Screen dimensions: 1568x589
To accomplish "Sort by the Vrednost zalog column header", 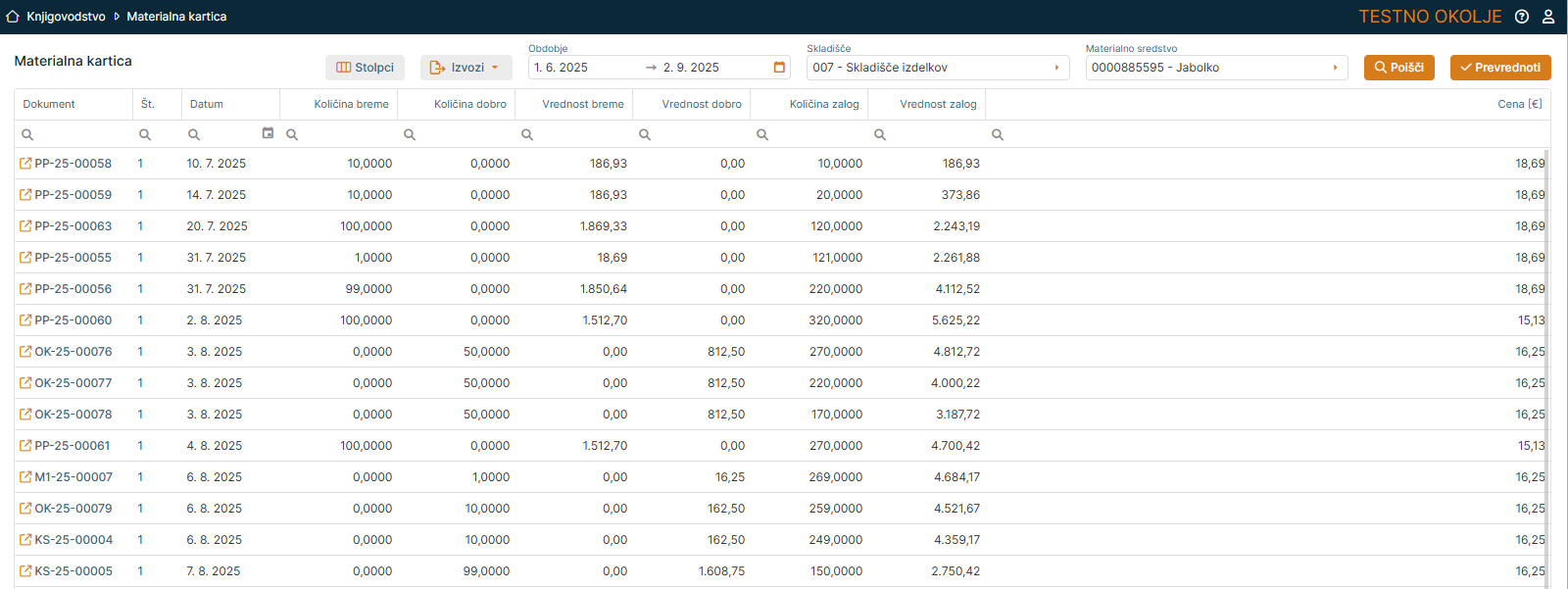I will [937, 104].
